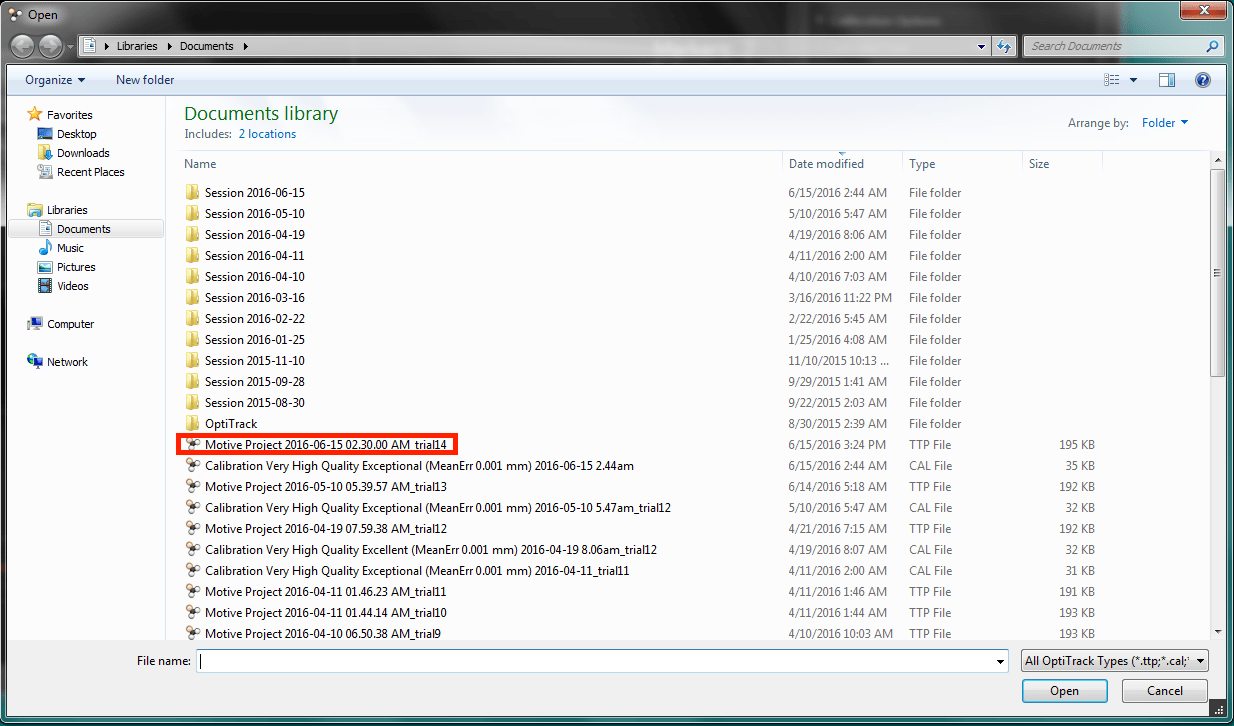Select Videos library icon
Screen dimensions: 1234x726
pyautogui.click(x=45, y=286)
